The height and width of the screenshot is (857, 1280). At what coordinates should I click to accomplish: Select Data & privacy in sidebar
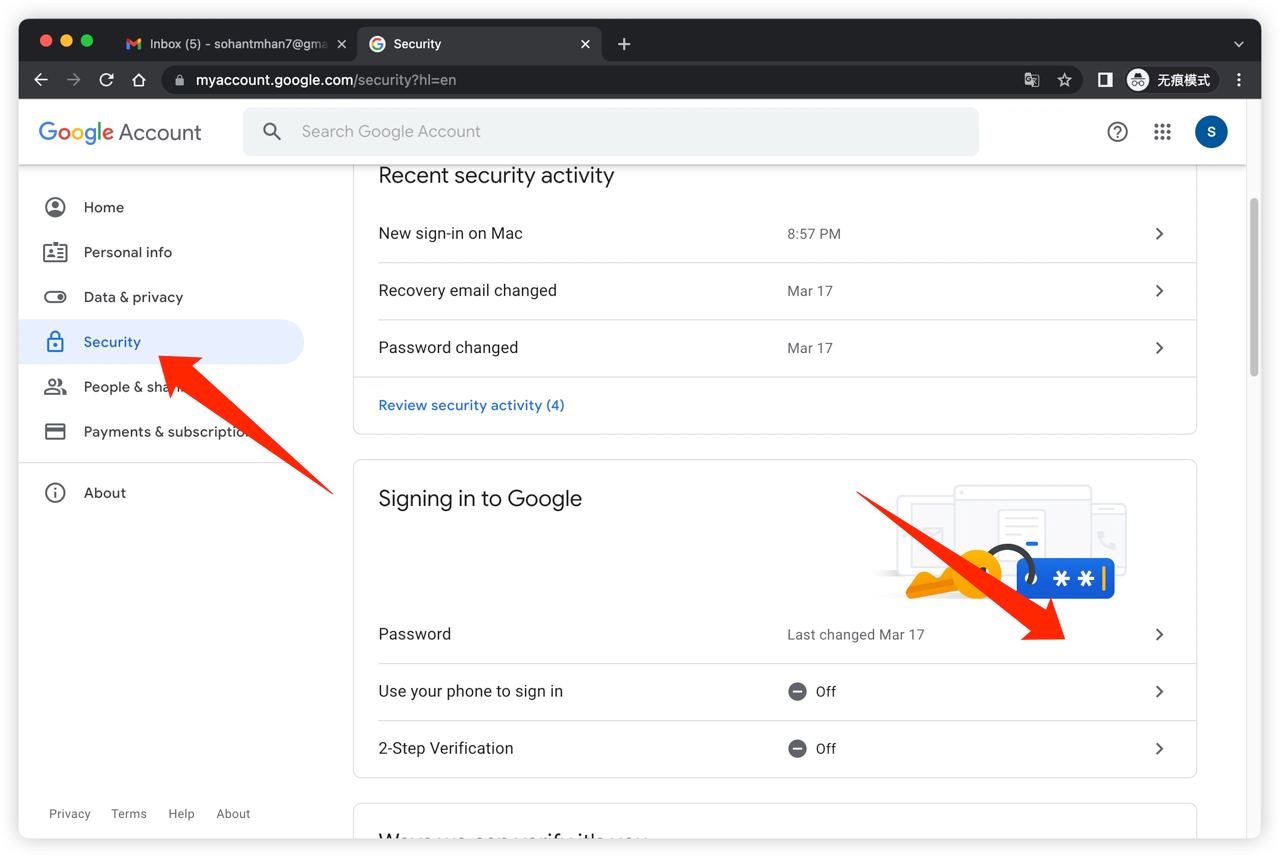[x=133, y=297]
